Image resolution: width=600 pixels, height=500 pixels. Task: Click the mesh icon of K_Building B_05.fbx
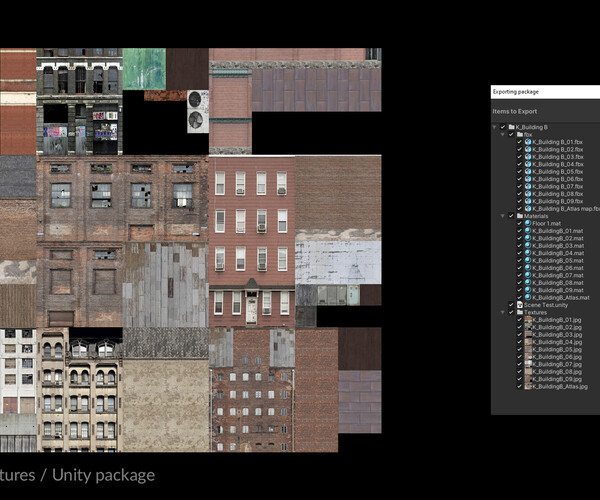click(528, 171)
